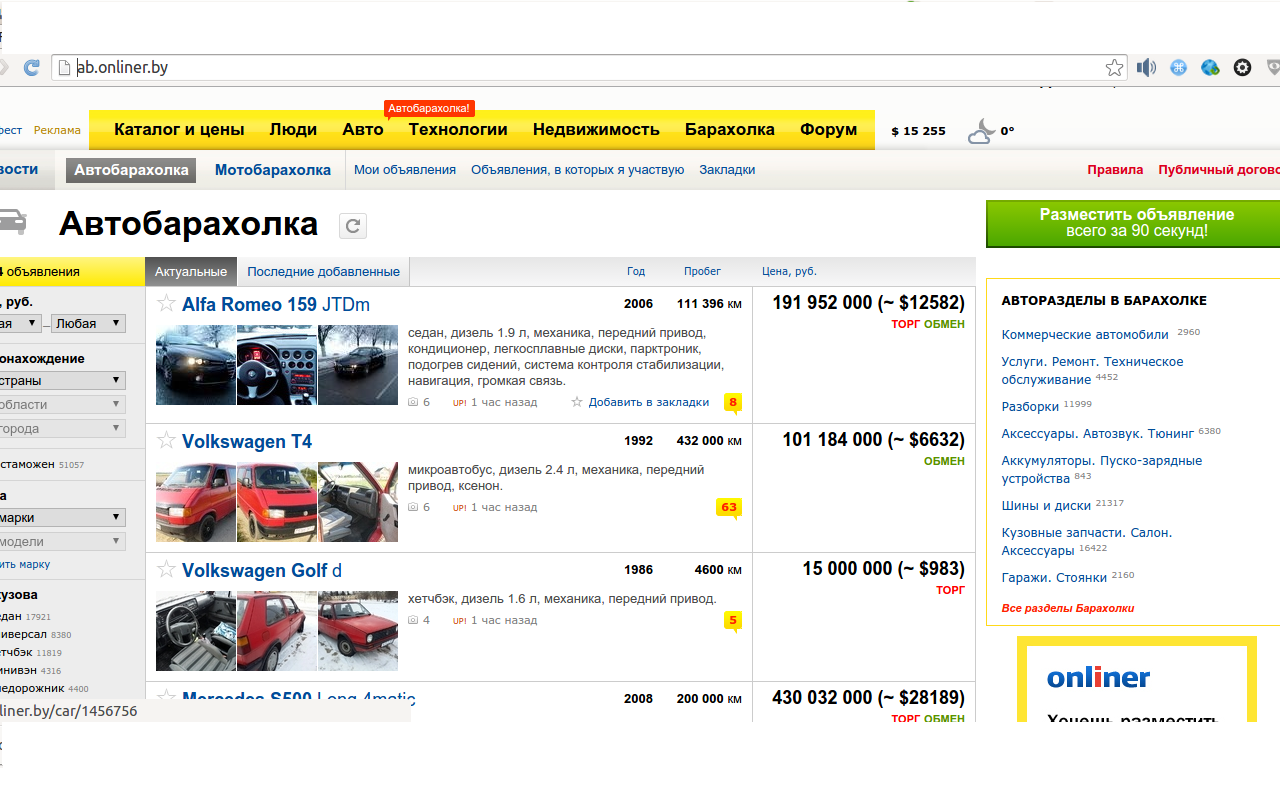Star the Alfa Romeo 159 listing
The image size is (1280, 800).
tap(166, 304)
